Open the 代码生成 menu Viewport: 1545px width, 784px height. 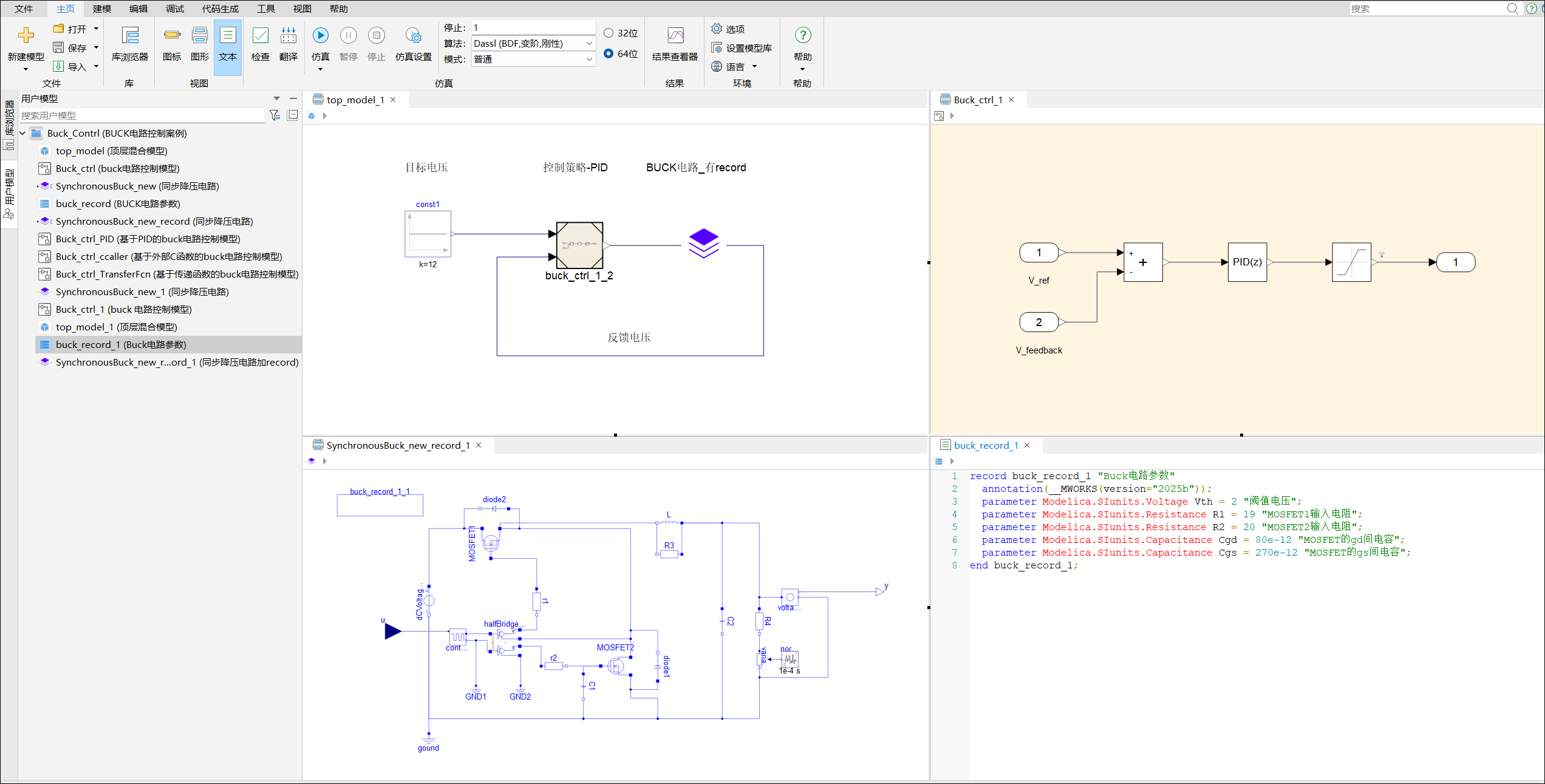pyautogui.click(x=220, y=9)
